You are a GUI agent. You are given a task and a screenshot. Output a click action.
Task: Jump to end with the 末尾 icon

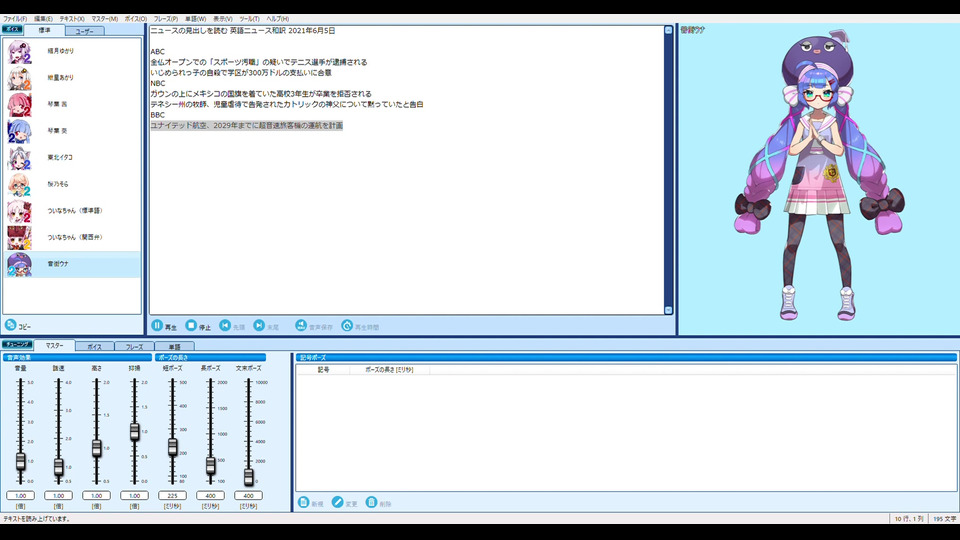[x=259, y=326]
